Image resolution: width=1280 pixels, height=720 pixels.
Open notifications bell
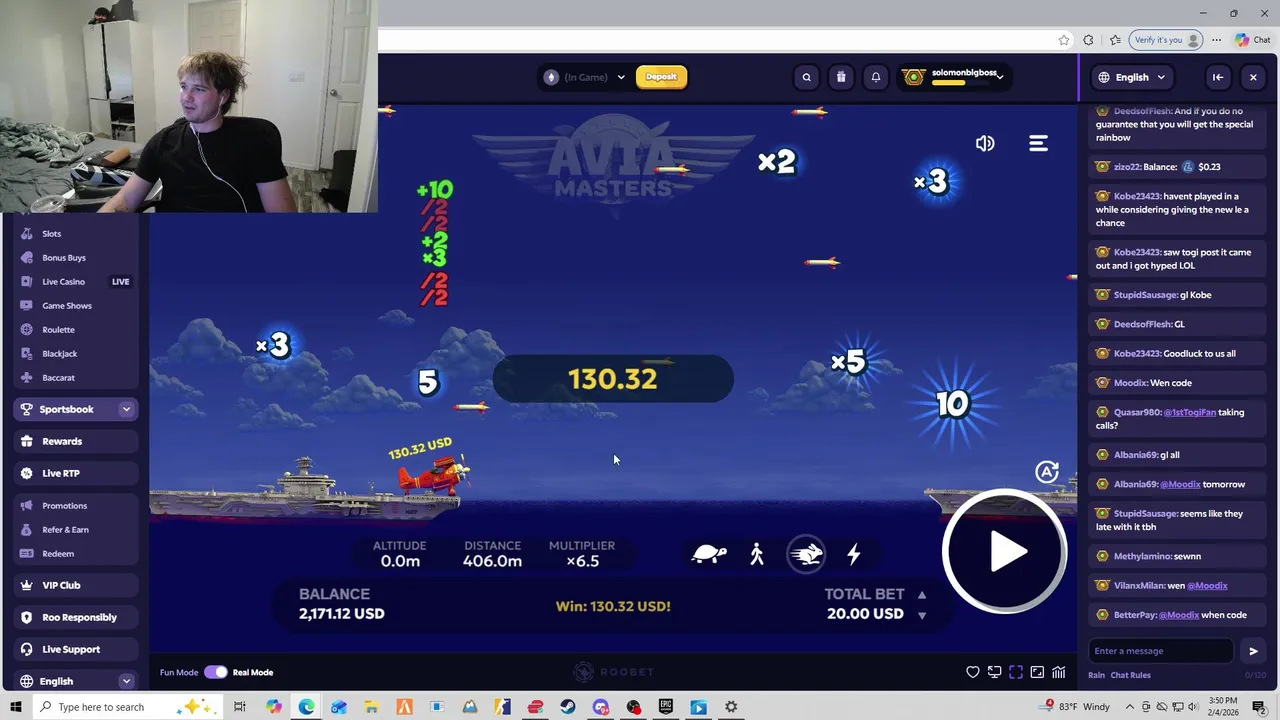pos(876,77)
